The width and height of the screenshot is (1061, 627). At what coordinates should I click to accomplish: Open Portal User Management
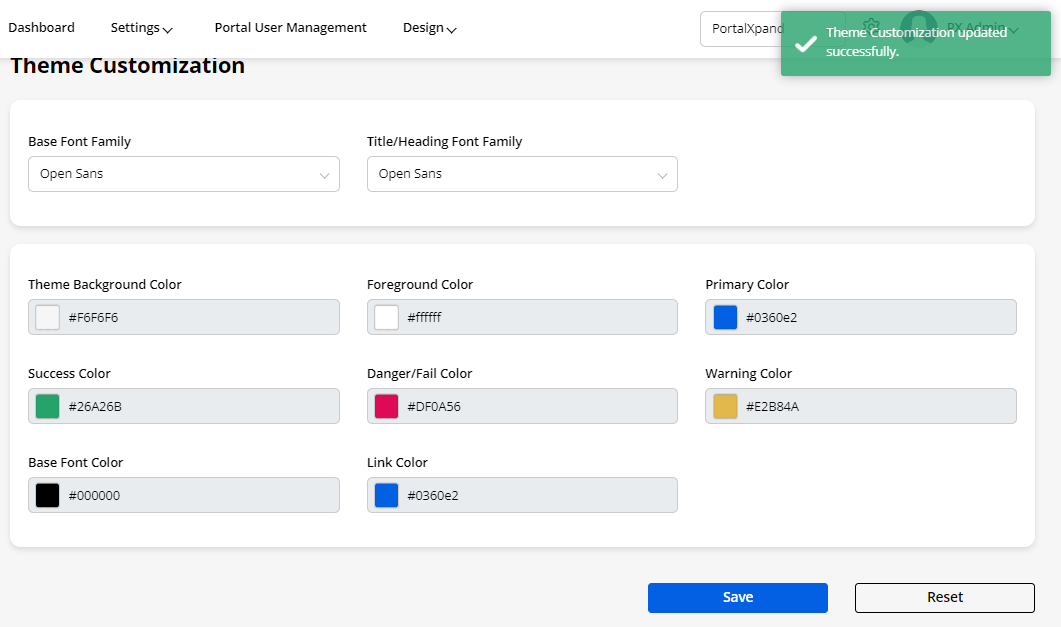[x=290, y=28]
